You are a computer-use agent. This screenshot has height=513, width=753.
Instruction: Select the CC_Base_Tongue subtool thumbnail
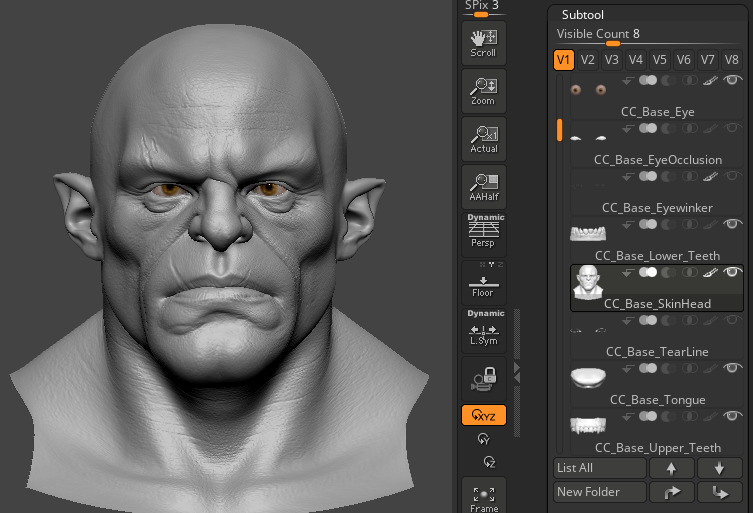click(588, 378)
